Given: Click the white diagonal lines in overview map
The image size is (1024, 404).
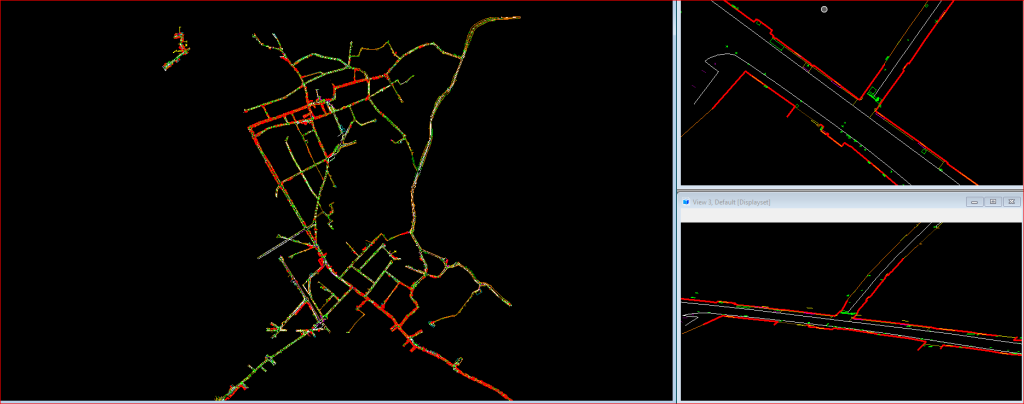Looking at the screenshot, I should 285,242.
